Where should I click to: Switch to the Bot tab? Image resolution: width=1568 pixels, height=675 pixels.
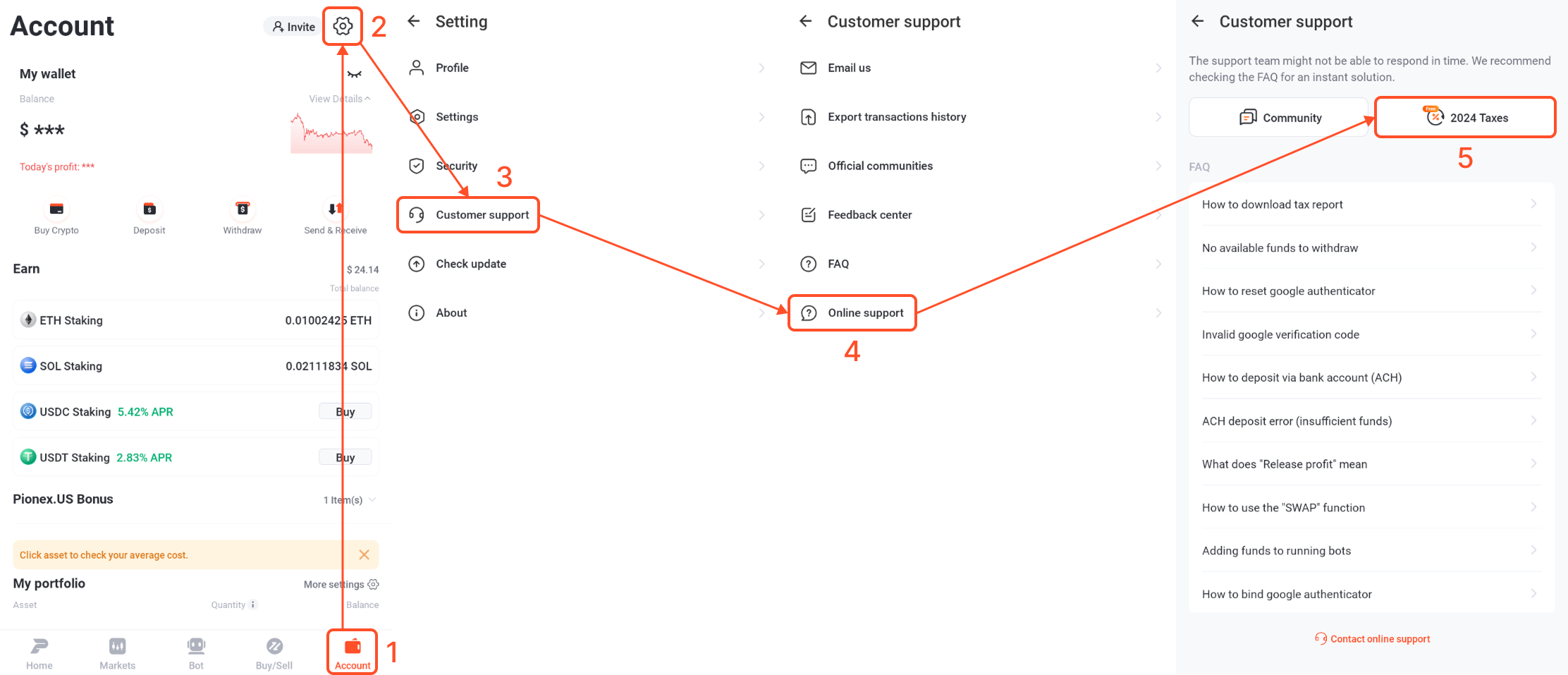(x=196, y=652)
